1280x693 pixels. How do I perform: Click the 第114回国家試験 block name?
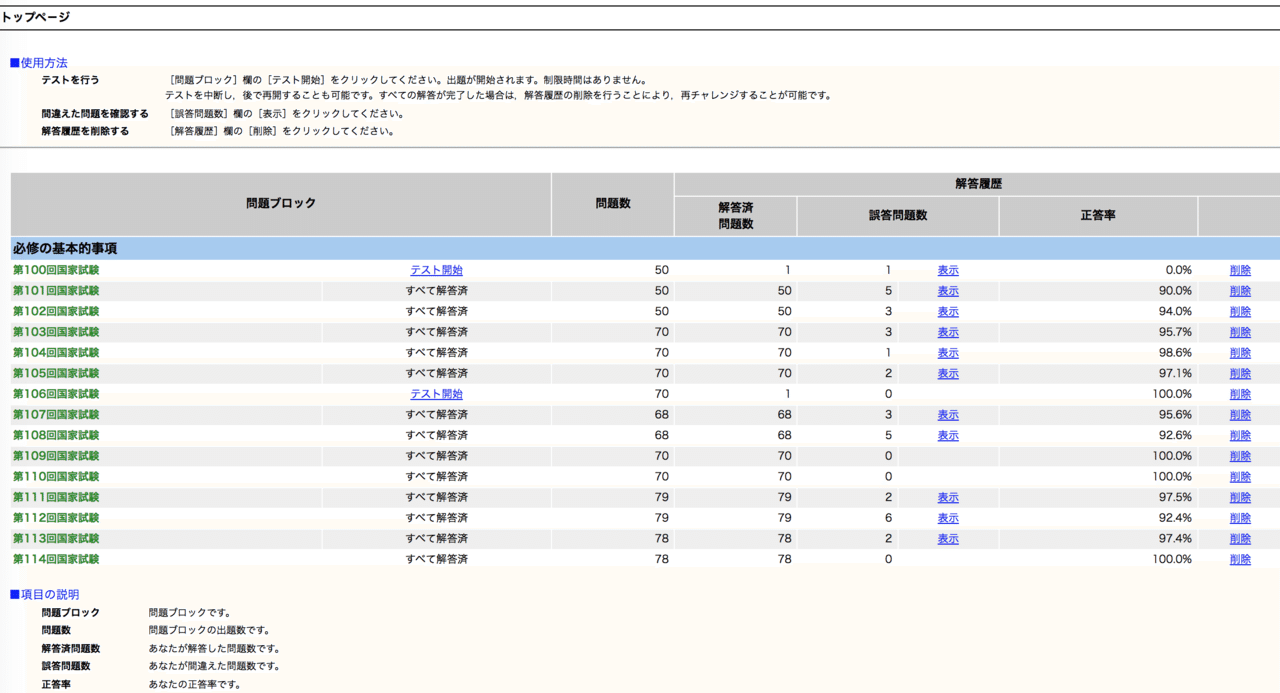56,559
